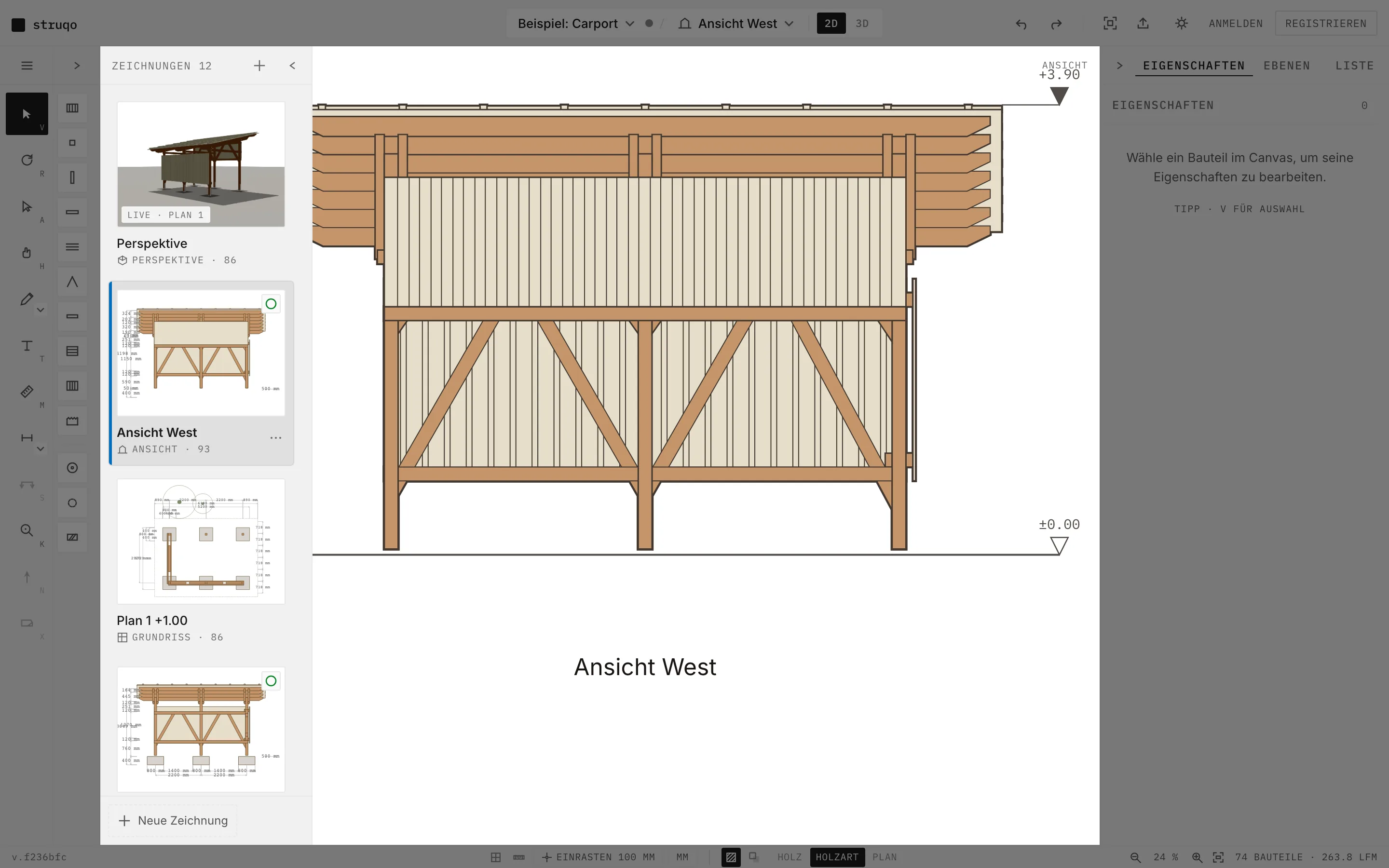This screenshot has width=1389, height=868.
Task: Switch to the Liste tab
Action: 1354,66
